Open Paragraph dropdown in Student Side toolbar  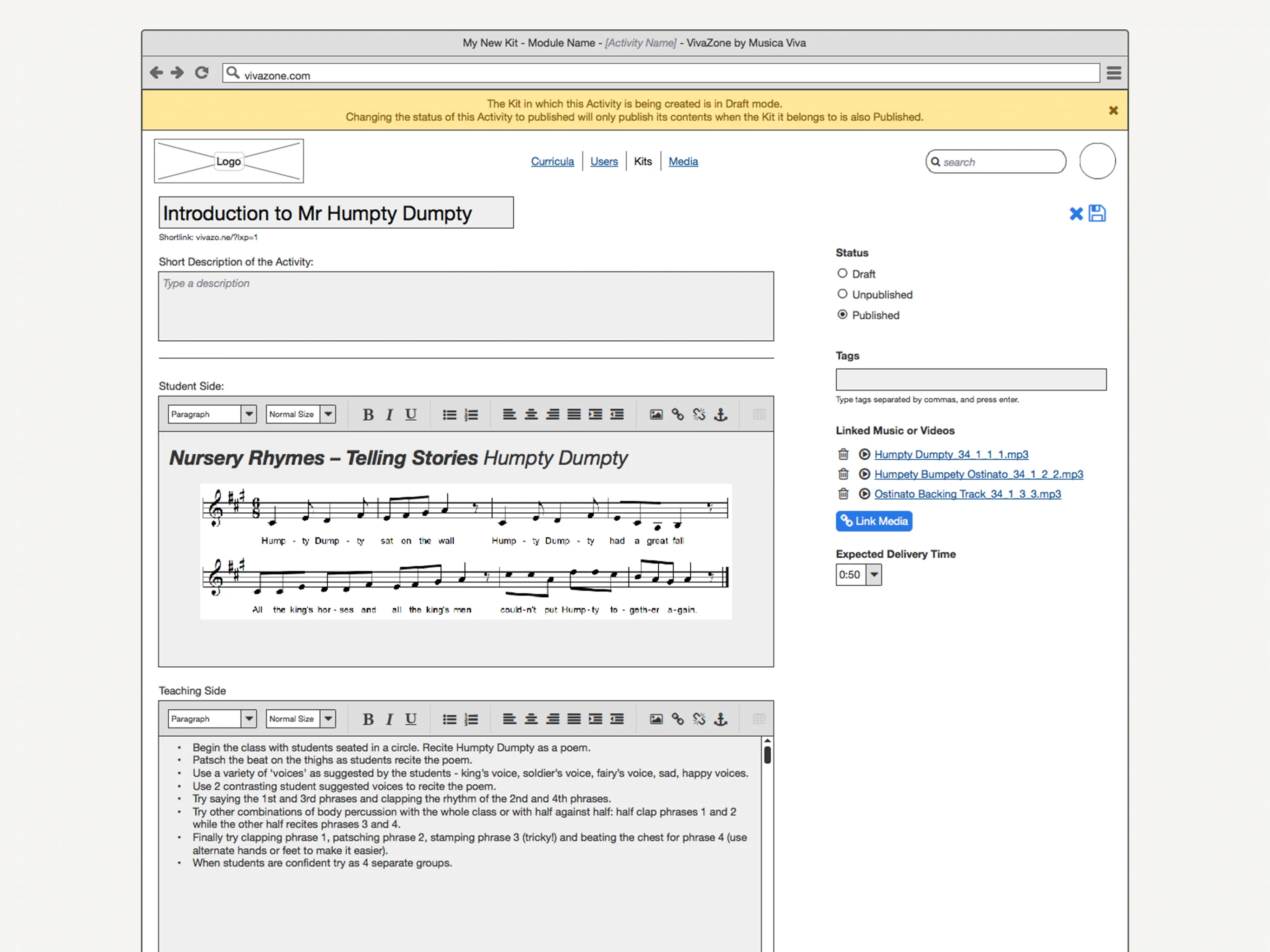[x=249, y=414]
